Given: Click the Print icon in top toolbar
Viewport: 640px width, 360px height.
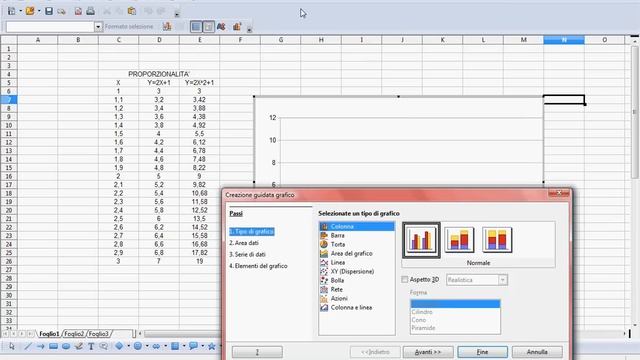Looking at the screenshot, I should [x=90, y=11].
